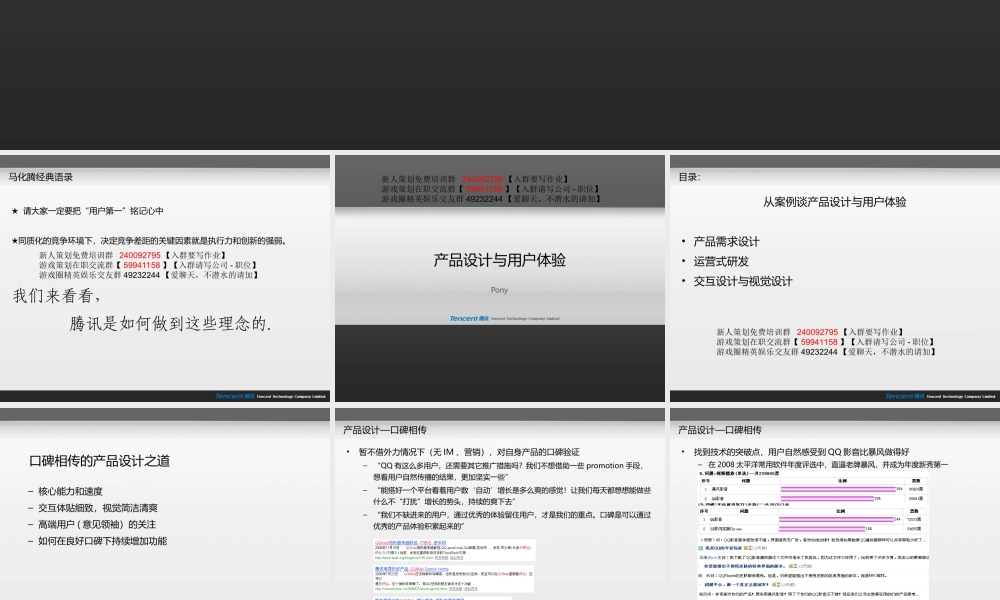Click the heading 目录:

click(x=689, y=177)
